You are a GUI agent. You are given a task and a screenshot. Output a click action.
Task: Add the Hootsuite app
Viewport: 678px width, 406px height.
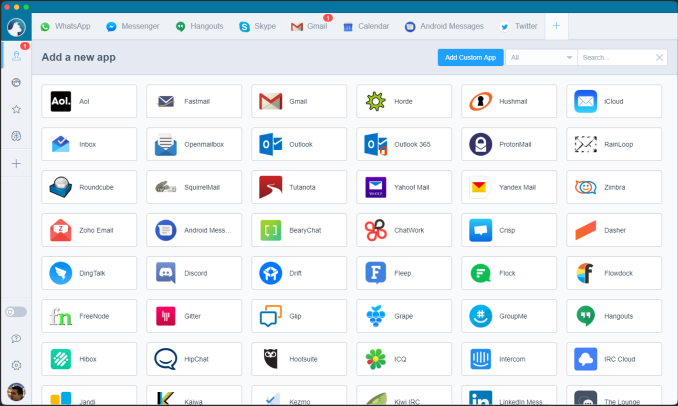pyautogui.click(x=299, y=359)
